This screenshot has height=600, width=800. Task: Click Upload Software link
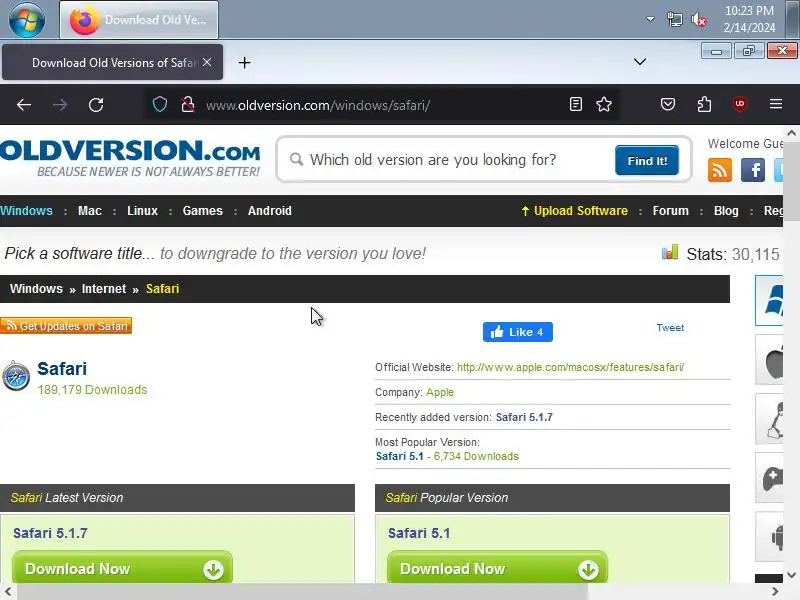574,211
